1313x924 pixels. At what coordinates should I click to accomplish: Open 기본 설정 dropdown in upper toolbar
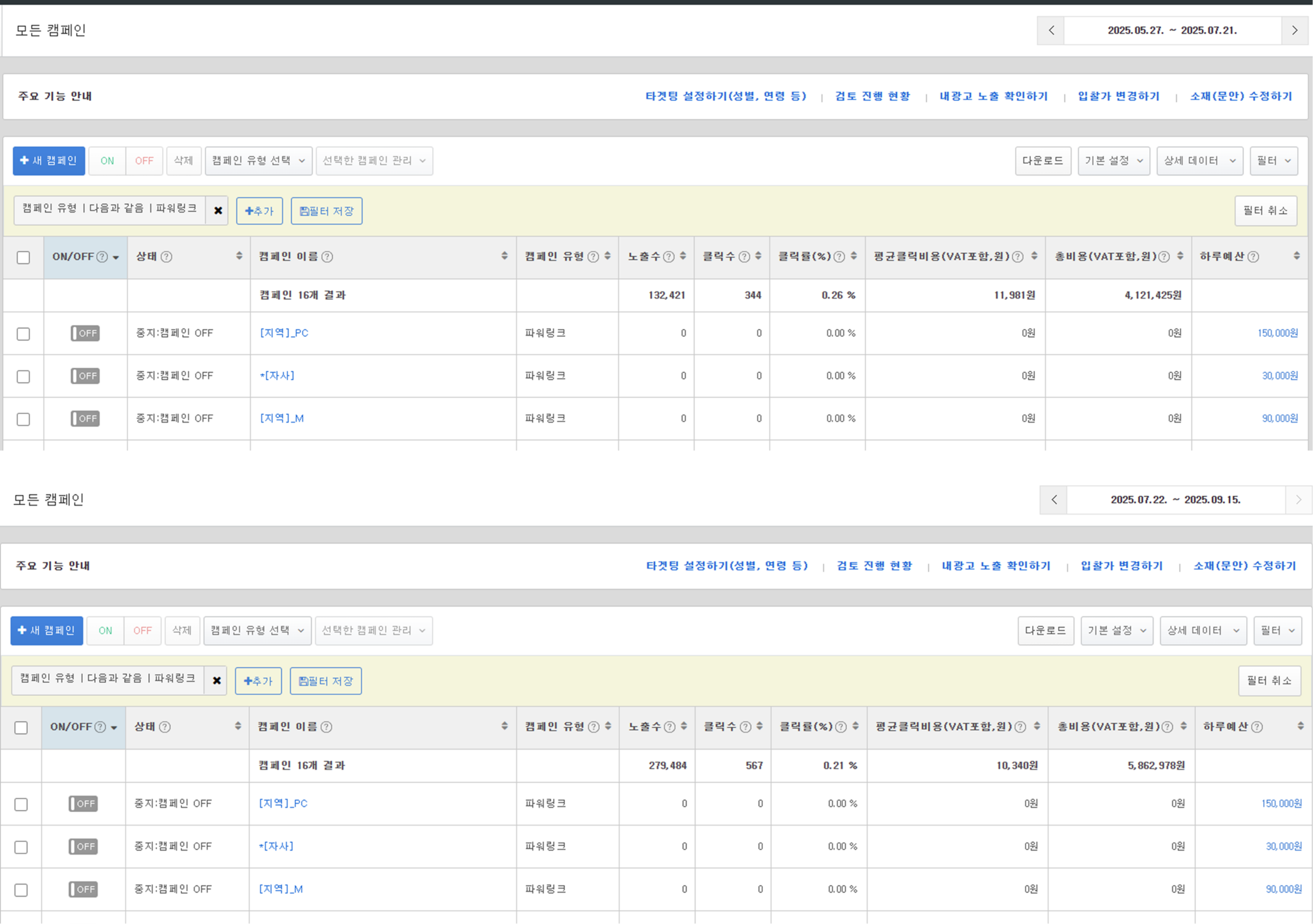[1113, 161]
